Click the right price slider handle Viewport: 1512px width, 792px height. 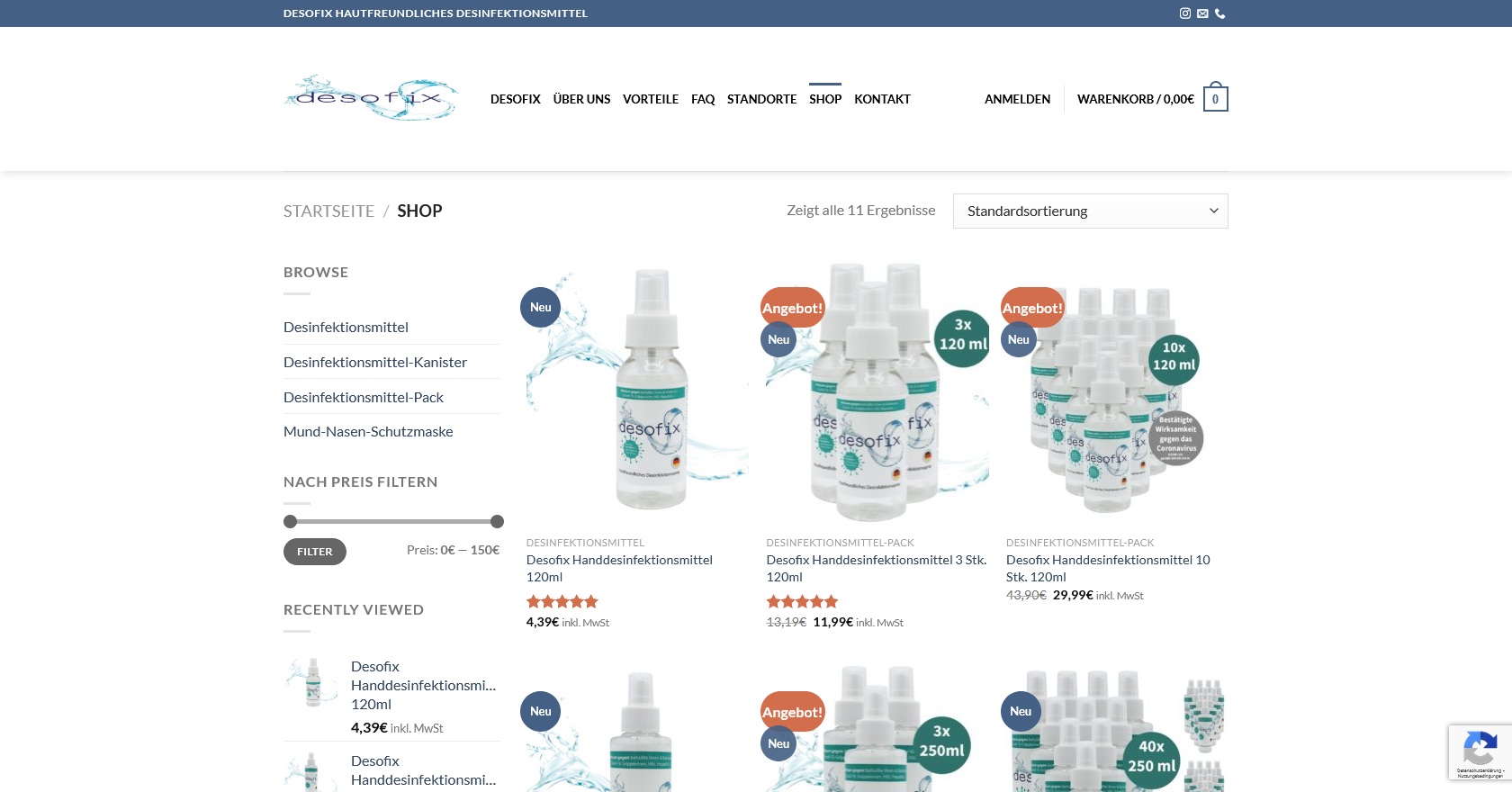497,521
